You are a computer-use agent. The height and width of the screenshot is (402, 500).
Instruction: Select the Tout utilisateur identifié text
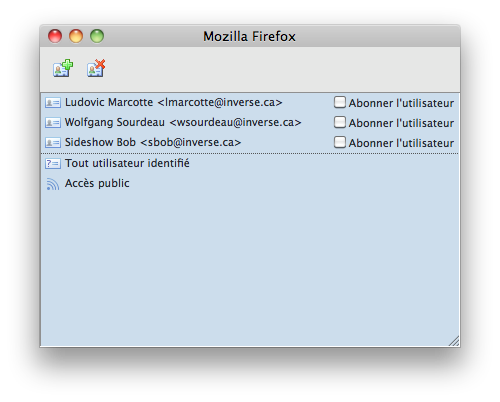click(x=127, y=163)
